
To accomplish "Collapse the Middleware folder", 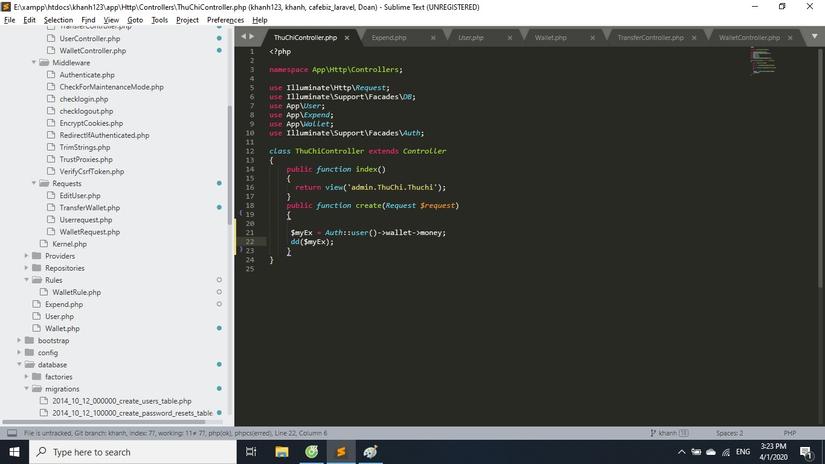I will 34,63.
